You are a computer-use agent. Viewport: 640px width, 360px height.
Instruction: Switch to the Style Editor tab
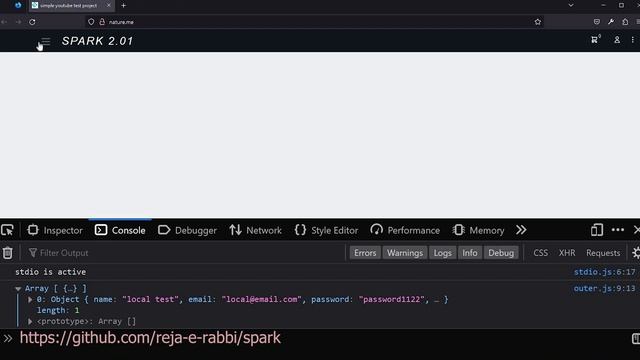(x=326, y=230)
